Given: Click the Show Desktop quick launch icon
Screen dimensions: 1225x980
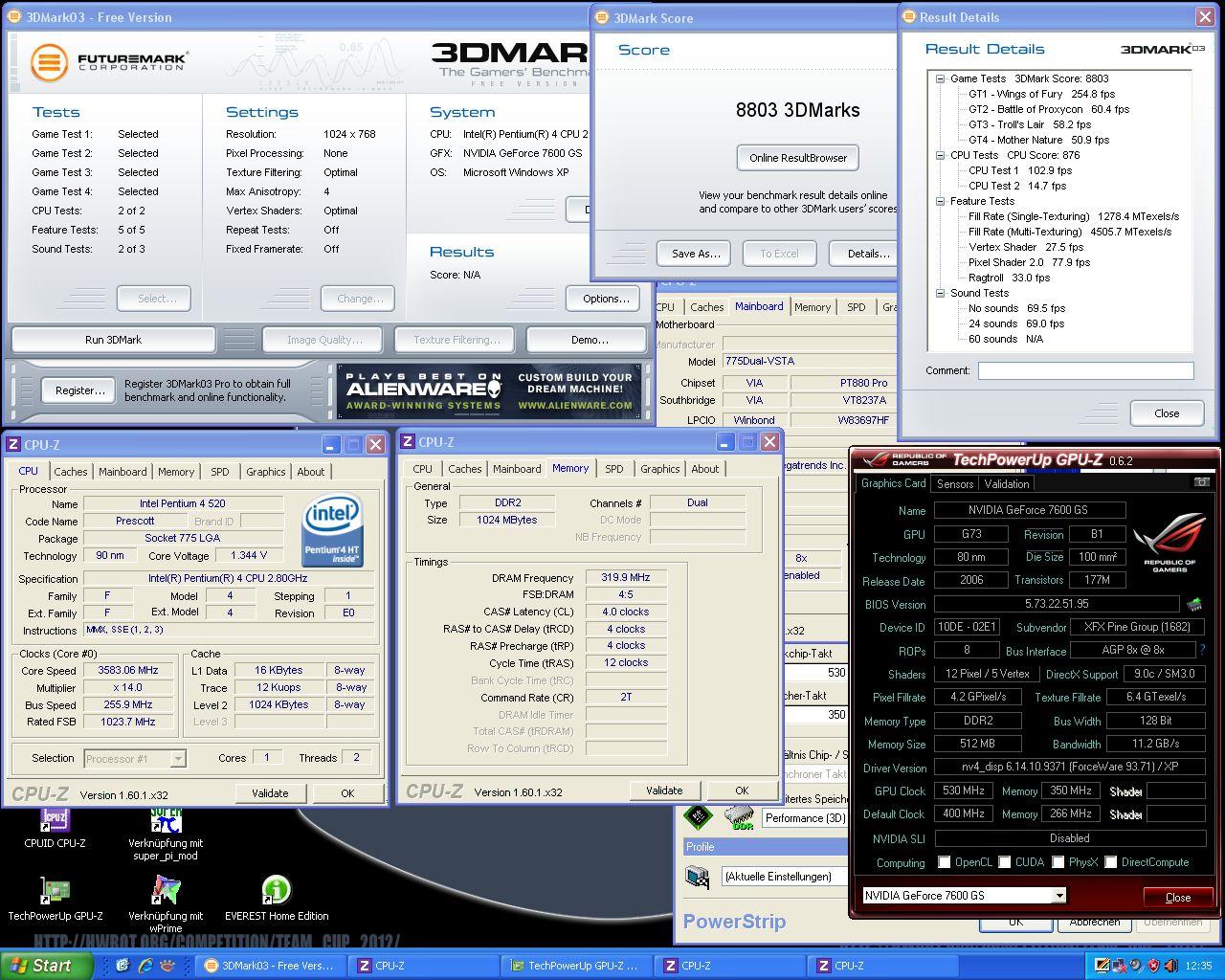Looking at the screenshot, I should tap(122, 966).
